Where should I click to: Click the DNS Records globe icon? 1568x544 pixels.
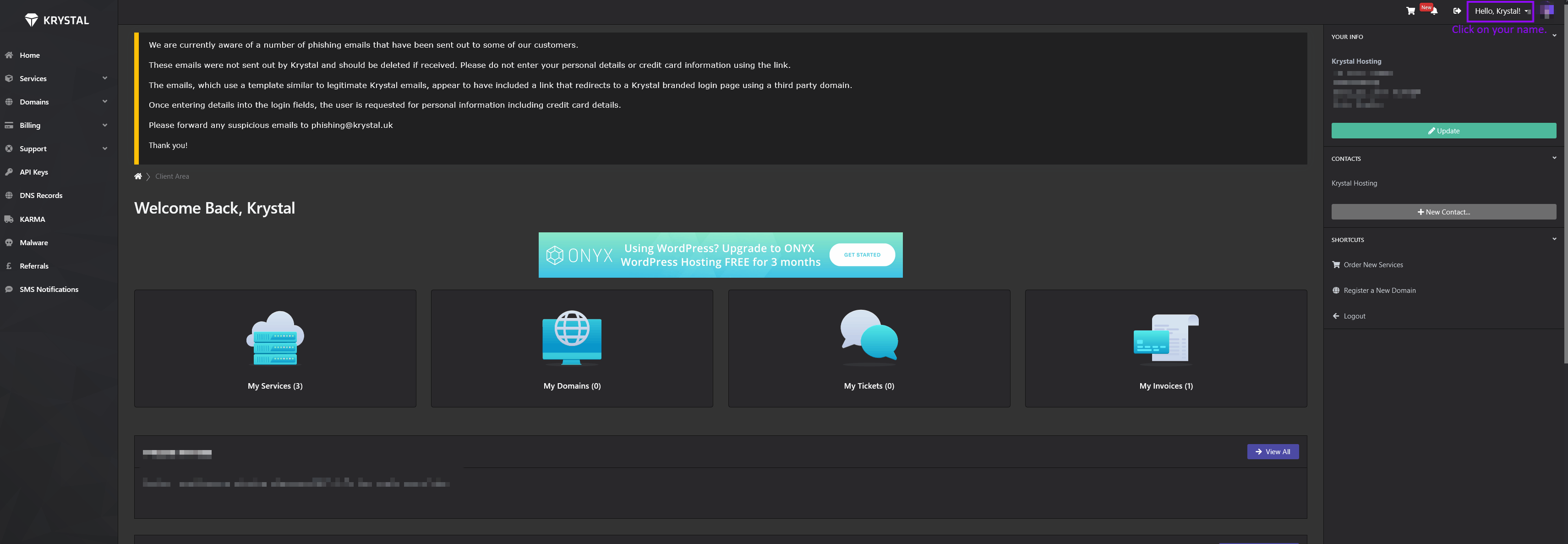click(x=9, y=196)
